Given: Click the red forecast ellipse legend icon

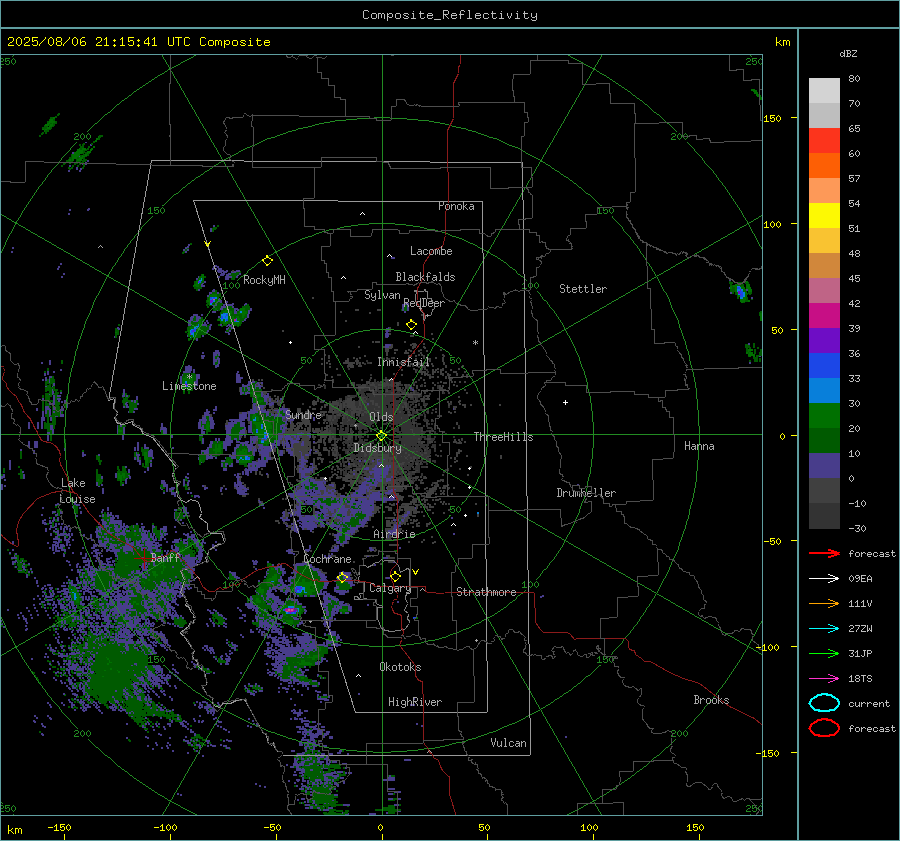Looking at the screenshot, I should (824, 728).
